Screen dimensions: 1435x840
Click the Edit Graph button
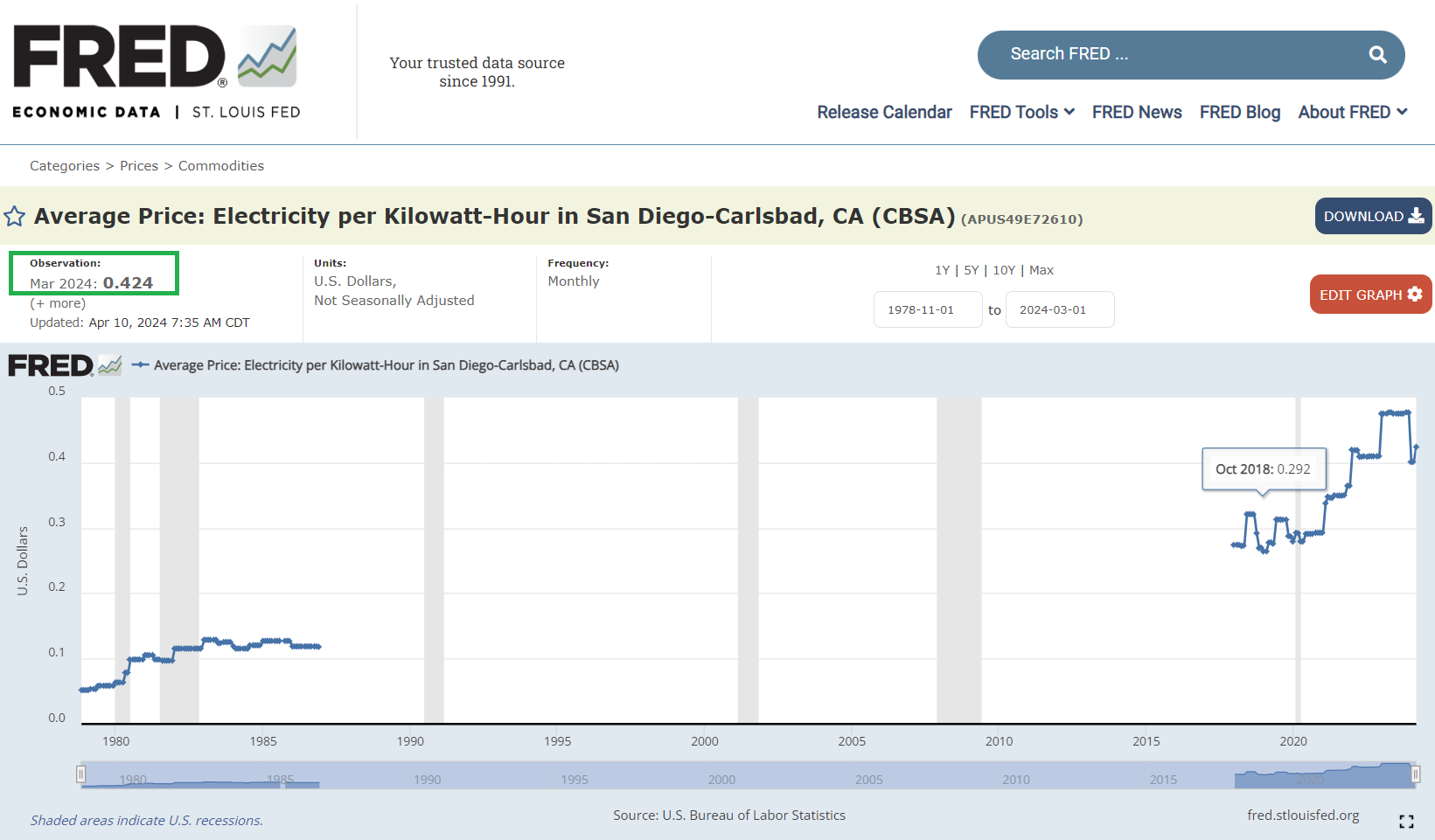[x=1370, y=295]
